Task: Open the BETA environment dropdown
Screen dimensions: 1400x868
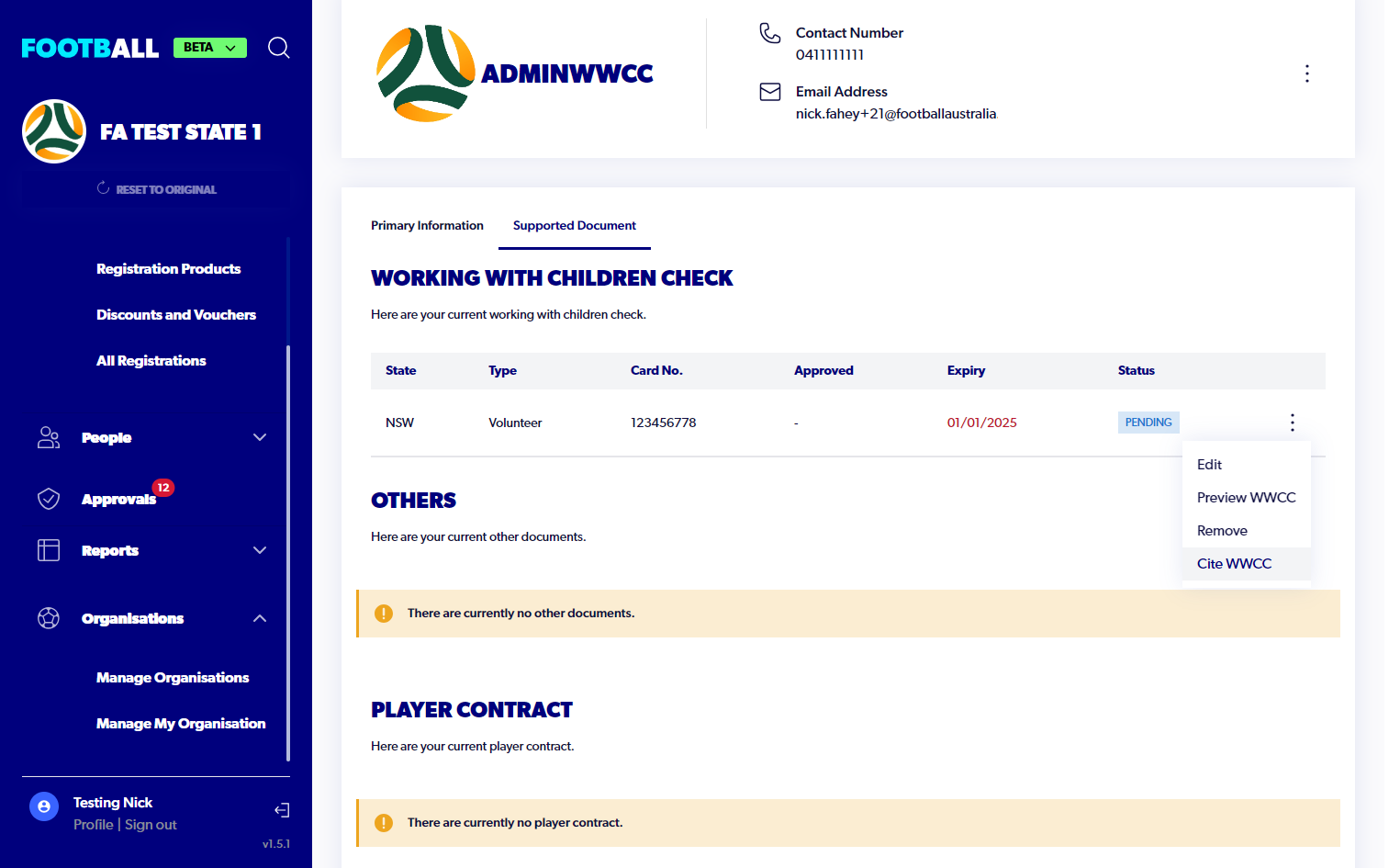Action: click(x=210, y=48)
